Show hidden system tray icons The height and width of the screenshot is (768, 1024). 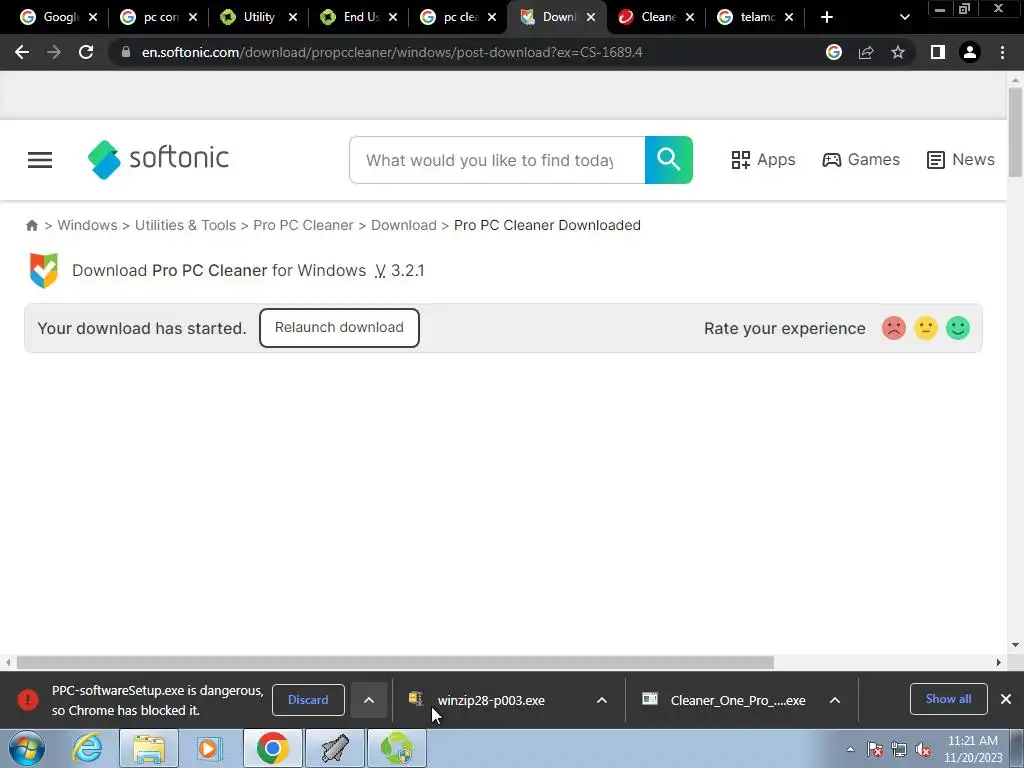850,749
